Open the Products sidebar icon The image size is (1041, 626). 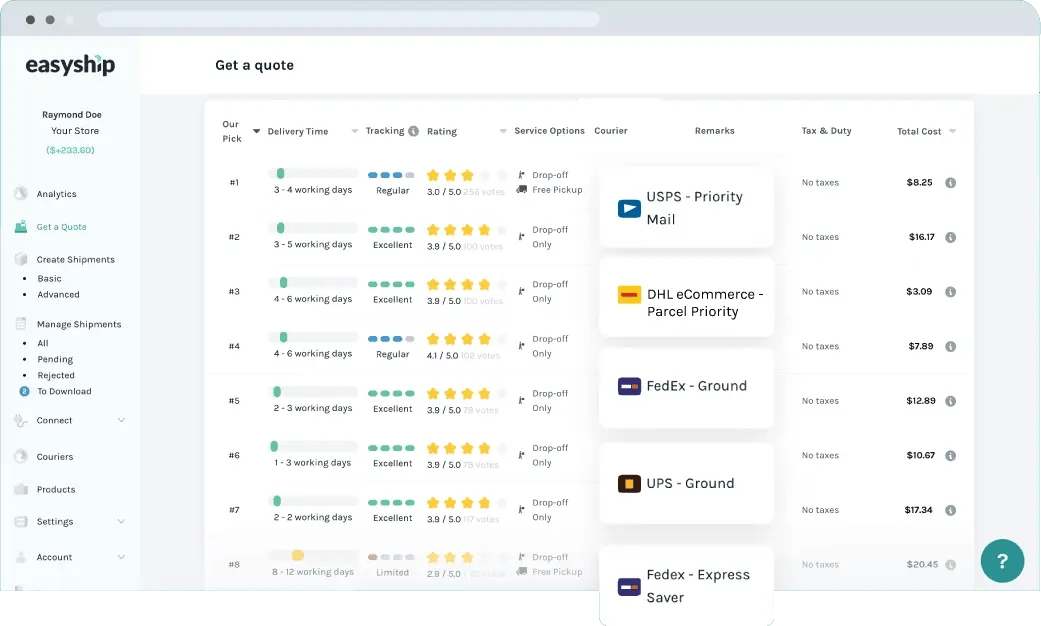click(x=23, y=489)
